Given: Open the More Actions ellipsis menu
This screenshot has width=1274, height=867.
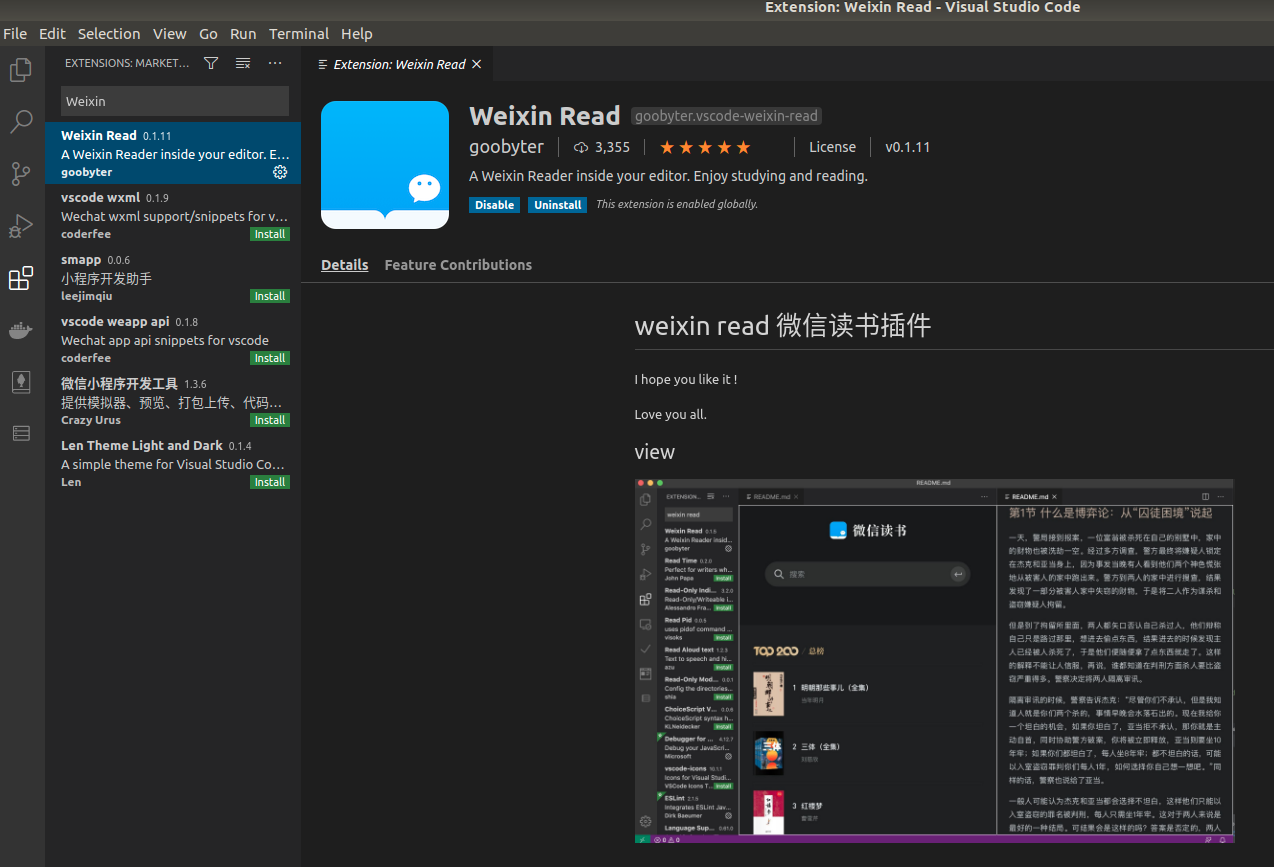Looking at the screenshot, I should (275, 63).
